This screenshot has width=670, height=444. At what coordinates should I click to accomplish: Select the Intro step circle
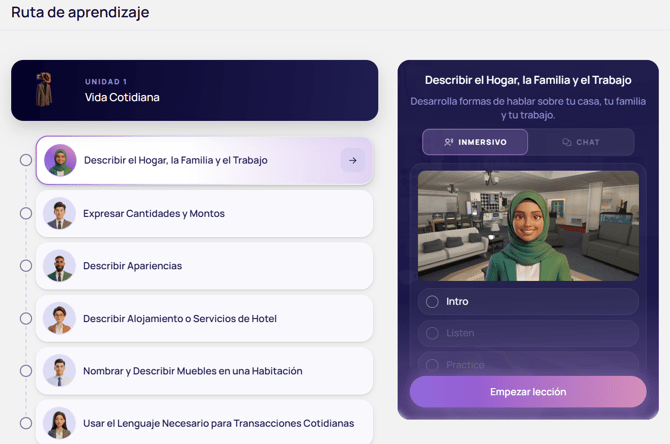[x=432, y=302]
